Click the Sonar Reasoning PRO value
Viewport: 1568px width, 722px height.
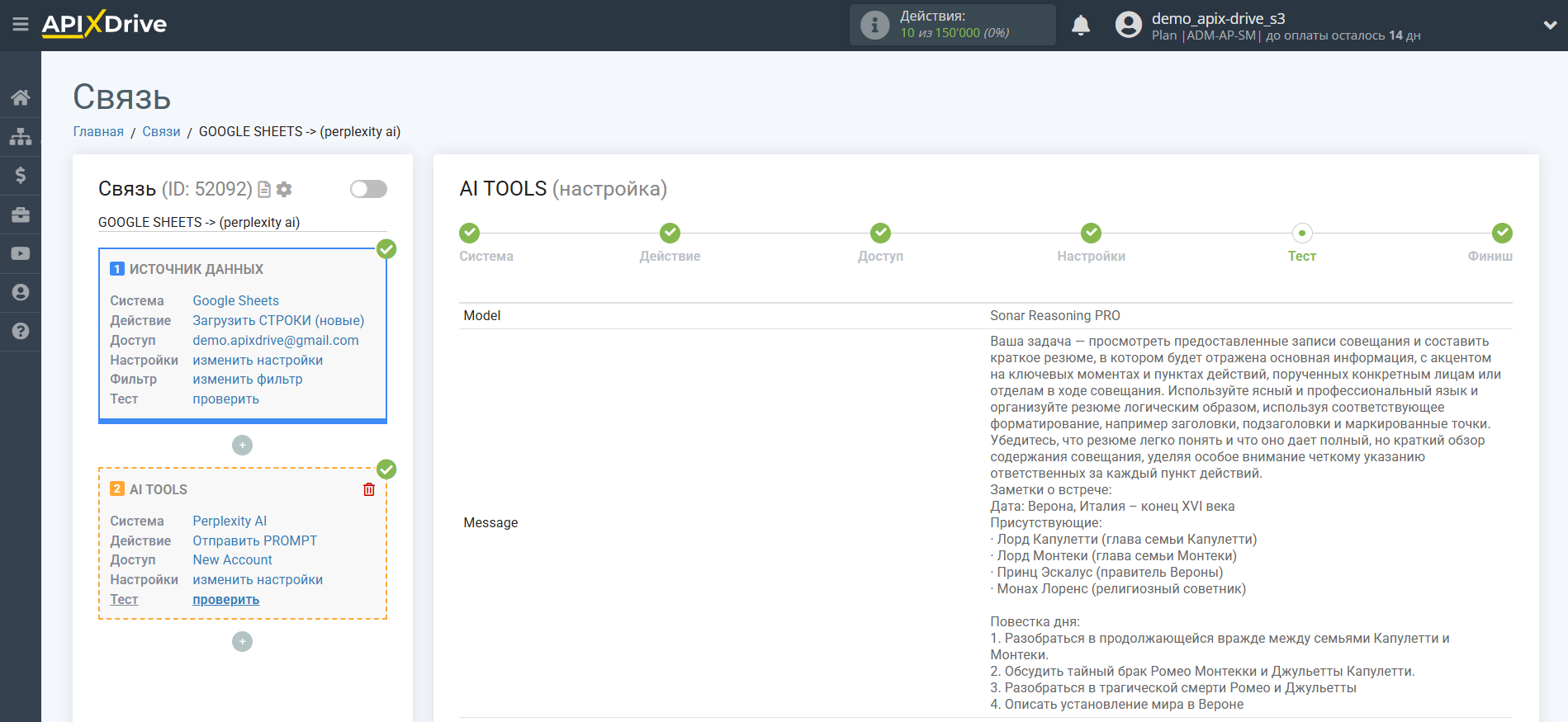pos(1054,316)
